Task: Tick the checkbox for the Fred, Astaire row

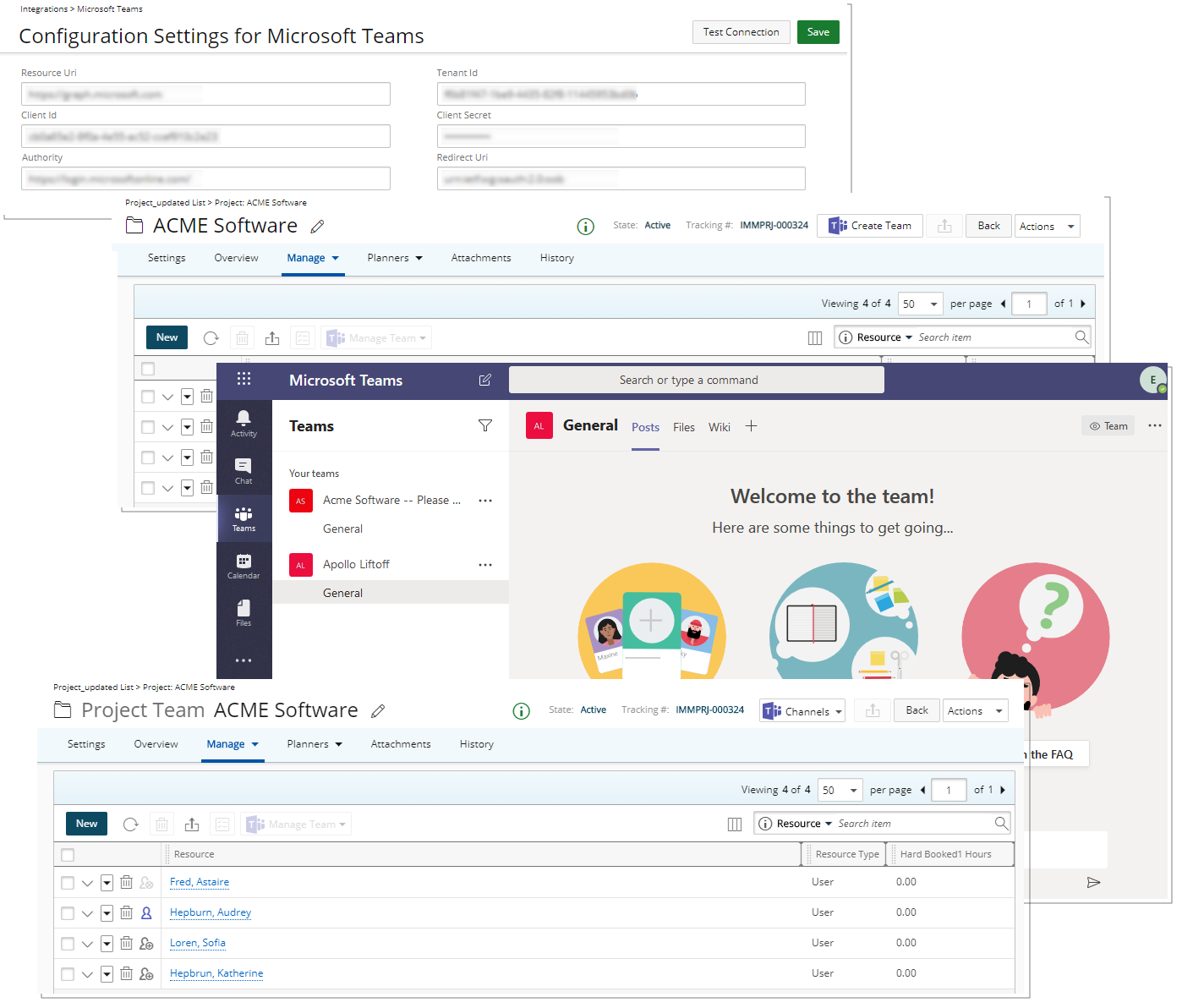Action: (68, 883)
